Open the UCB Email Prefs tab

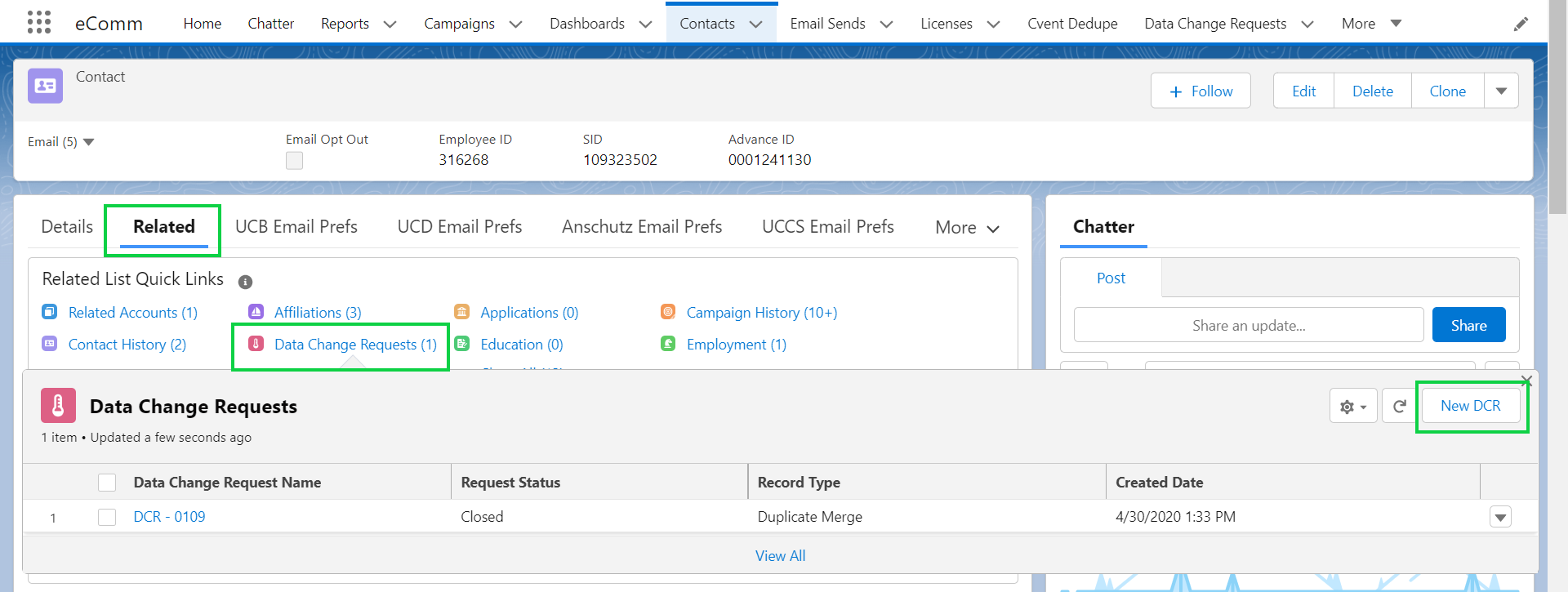pyautogui.click(x=296, y=226)
